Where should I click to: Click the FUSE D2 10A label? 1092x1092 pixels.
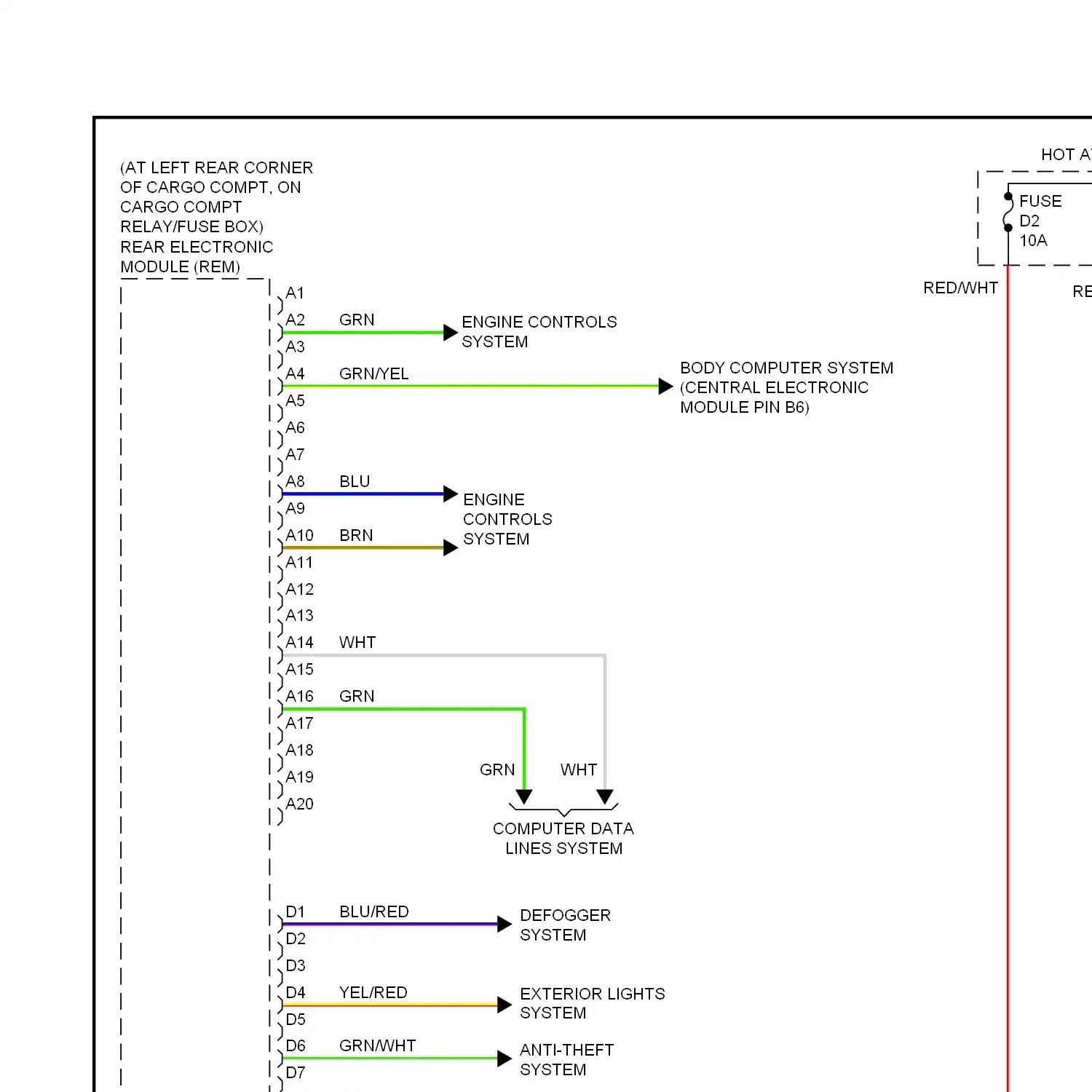pyautogui.click(x=1040, y=221)
